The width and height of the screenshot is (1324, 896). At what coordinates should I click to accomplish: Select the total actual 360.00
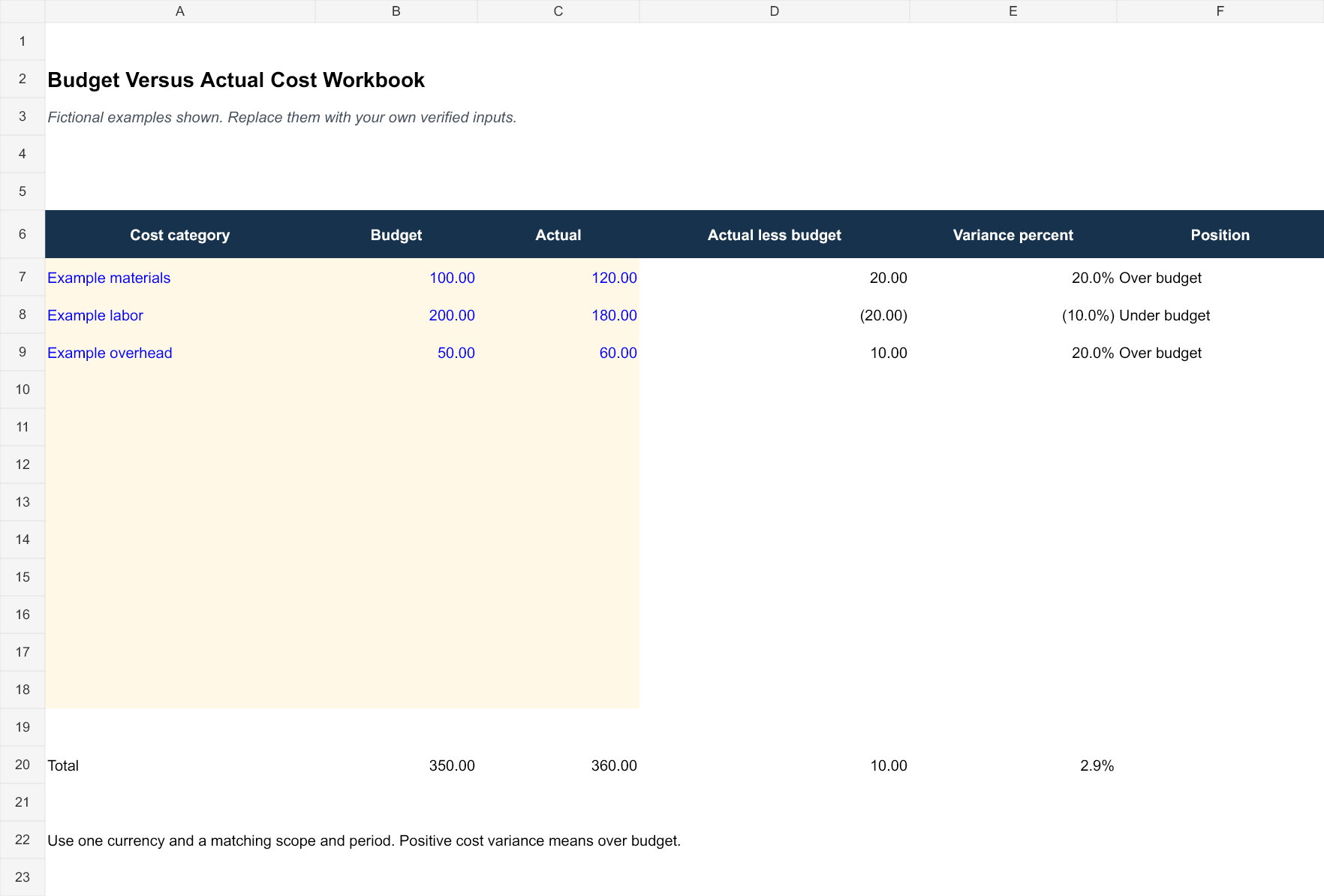(x=558, y=765)
